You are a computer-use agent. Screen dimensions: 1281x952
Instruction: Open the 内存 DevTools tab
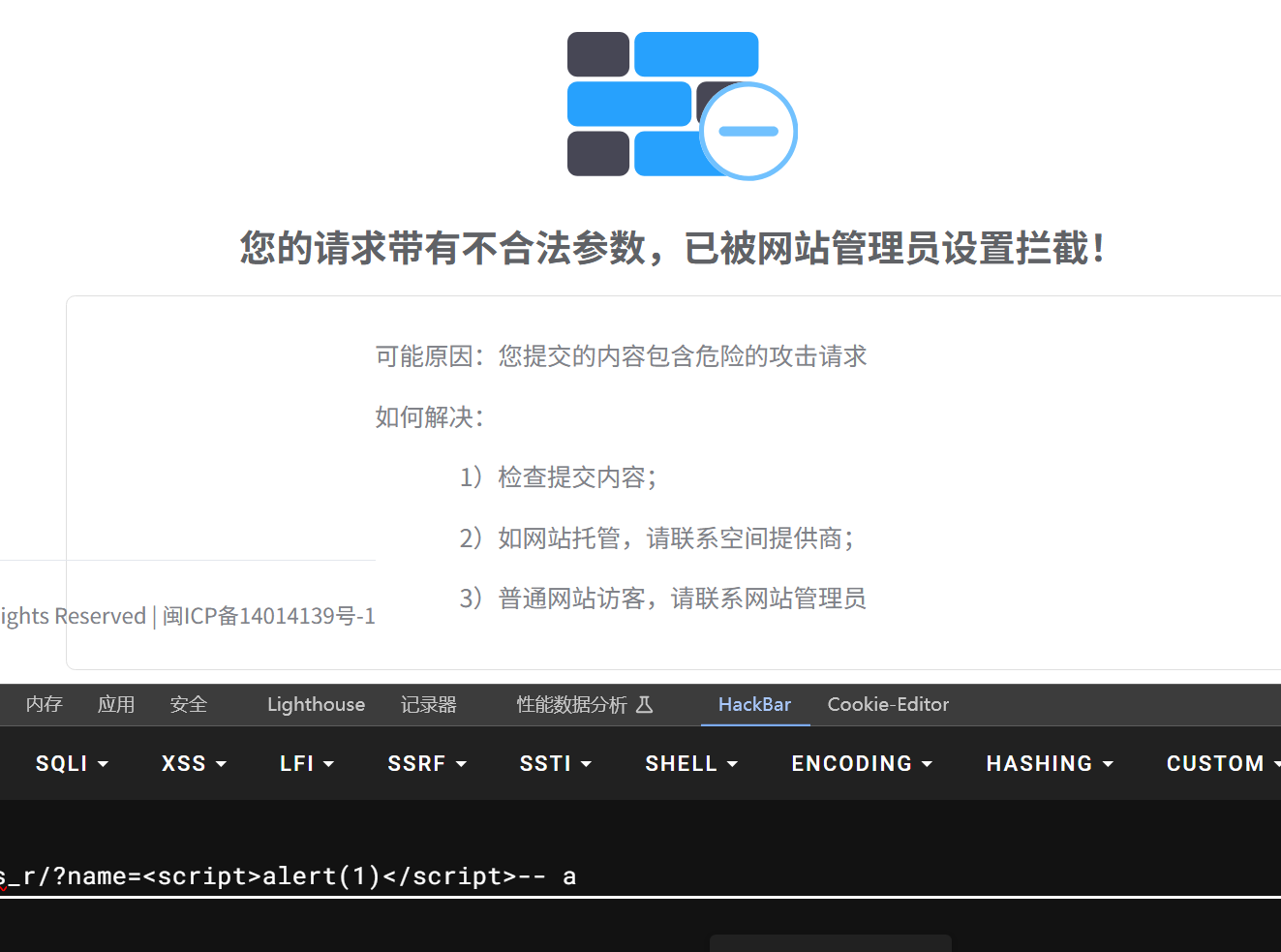click(x=45, y=705)
